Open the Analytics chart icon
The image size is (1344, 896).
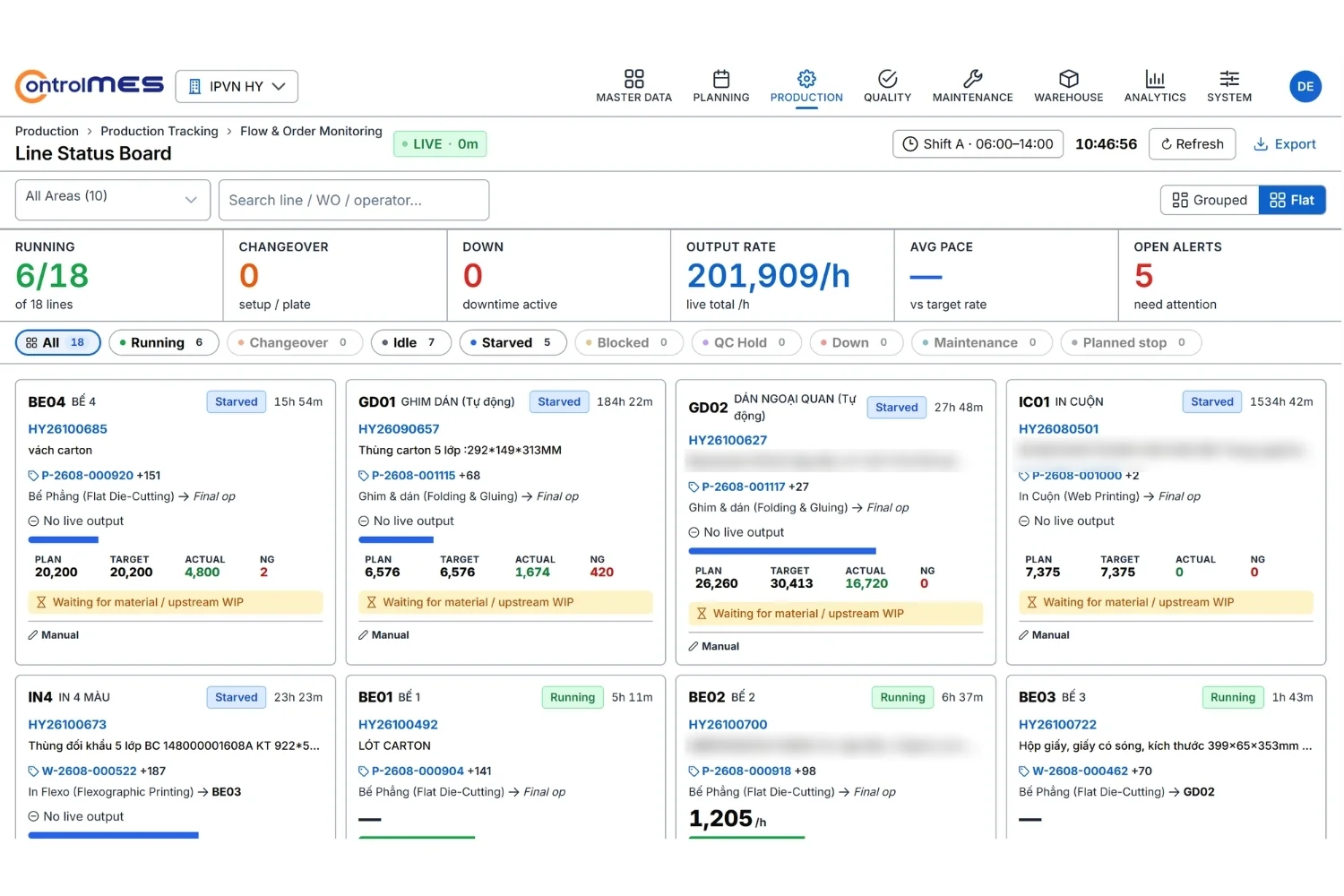point(1154,79)
